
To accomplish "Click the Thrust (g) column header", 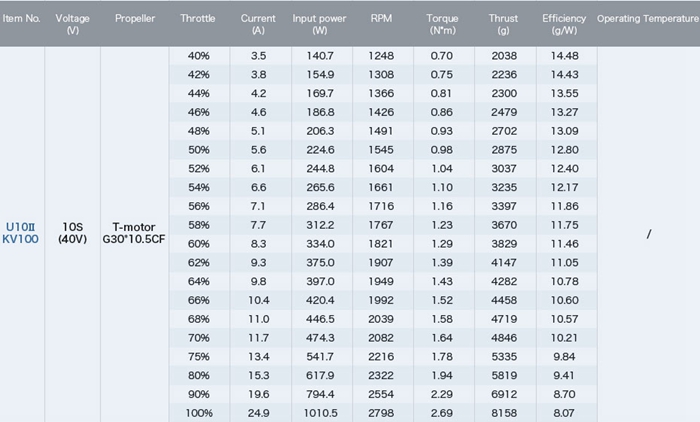I will 503,24.
